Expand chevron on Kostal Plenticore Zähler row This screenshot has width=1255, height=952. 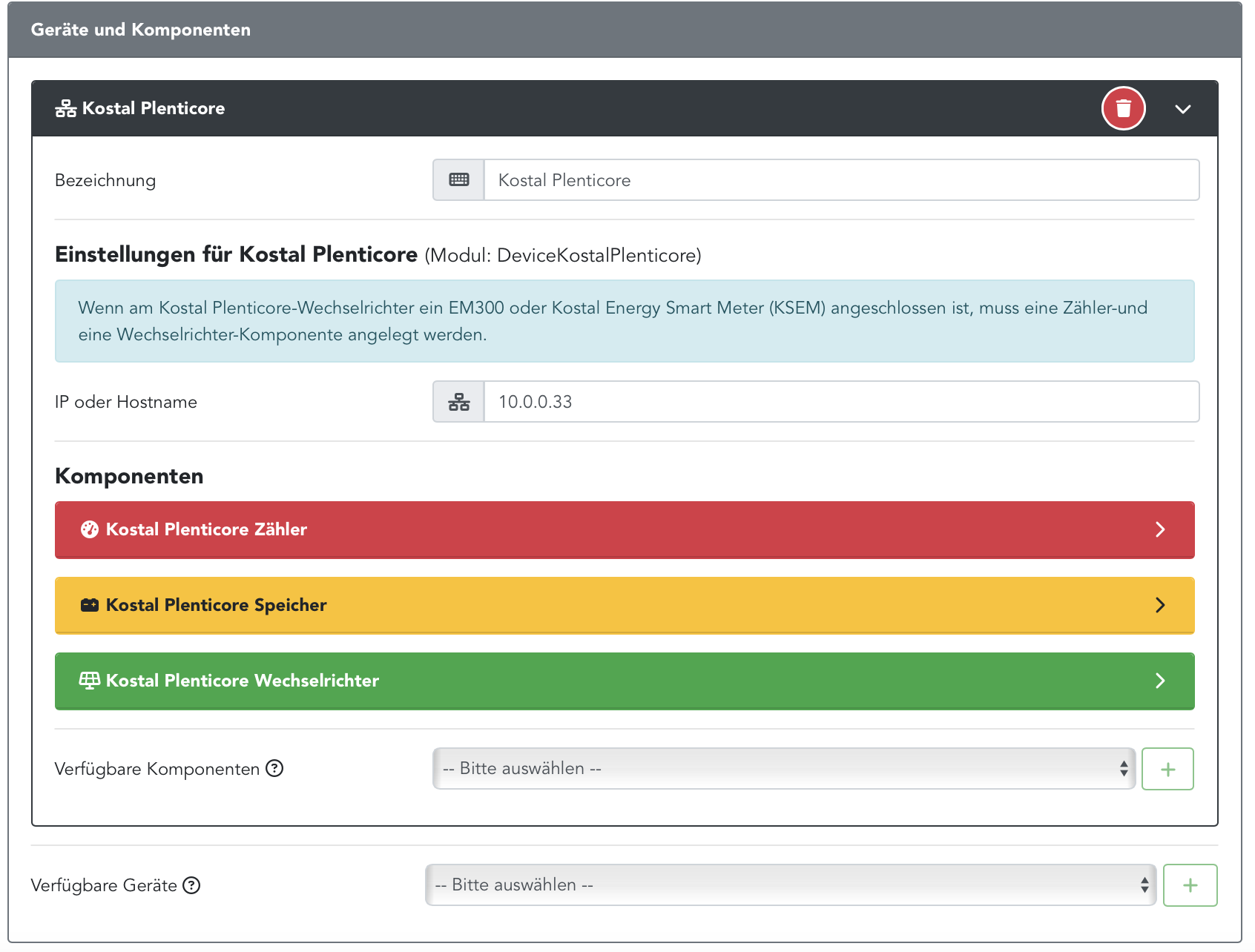tap(1160, 529)
